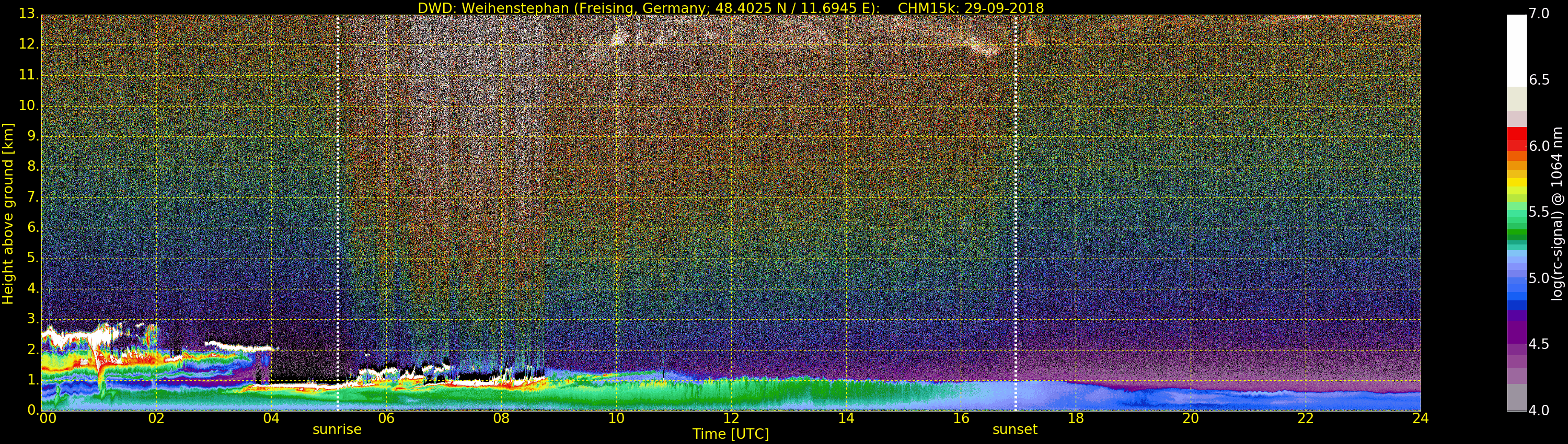Click the 00 tick on the time axis
The image size is (1568, 444).
tap(48, 418)
